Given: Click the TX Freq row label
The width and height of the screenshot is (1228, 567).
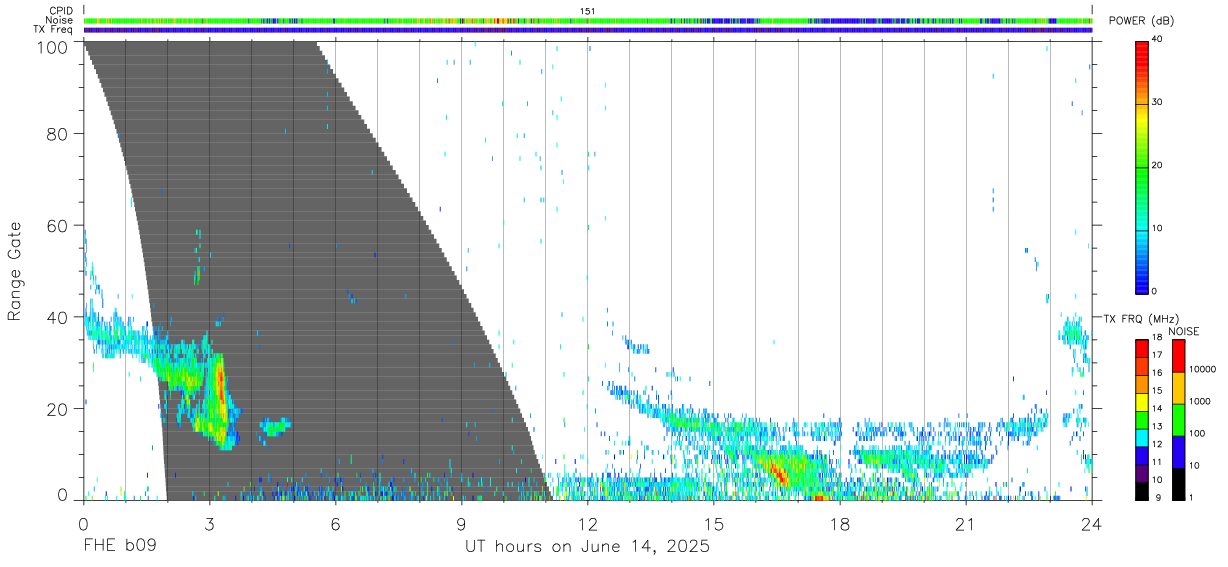Looking at the screenshot, I should coord(54,30).
